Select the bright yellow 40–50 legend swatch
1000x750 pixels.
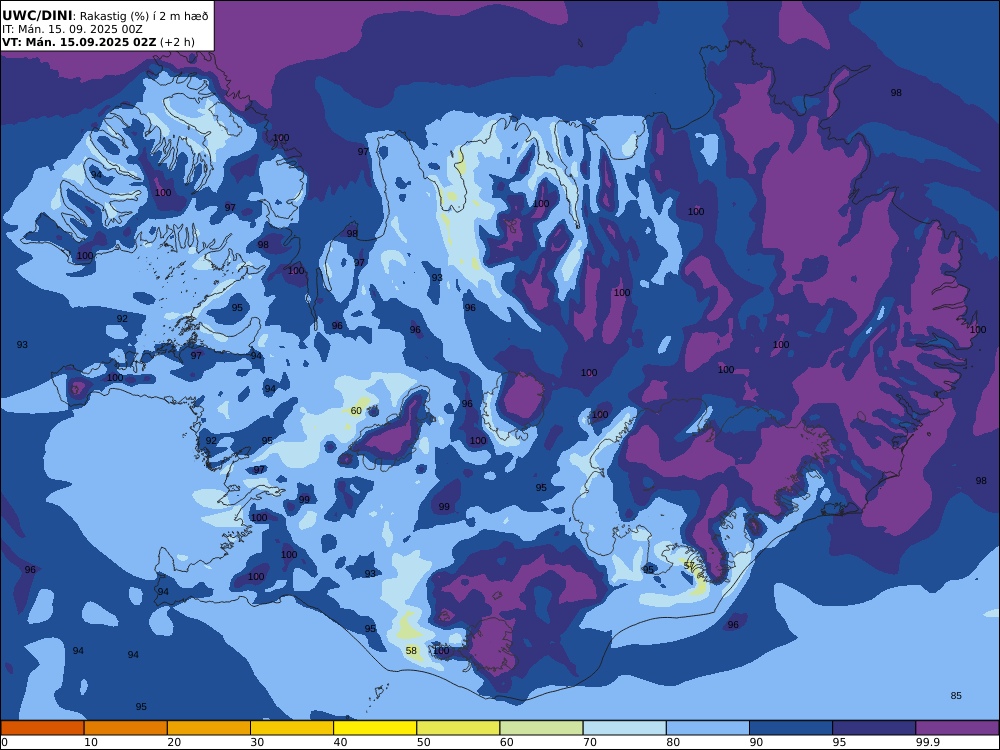click(375, 728)
